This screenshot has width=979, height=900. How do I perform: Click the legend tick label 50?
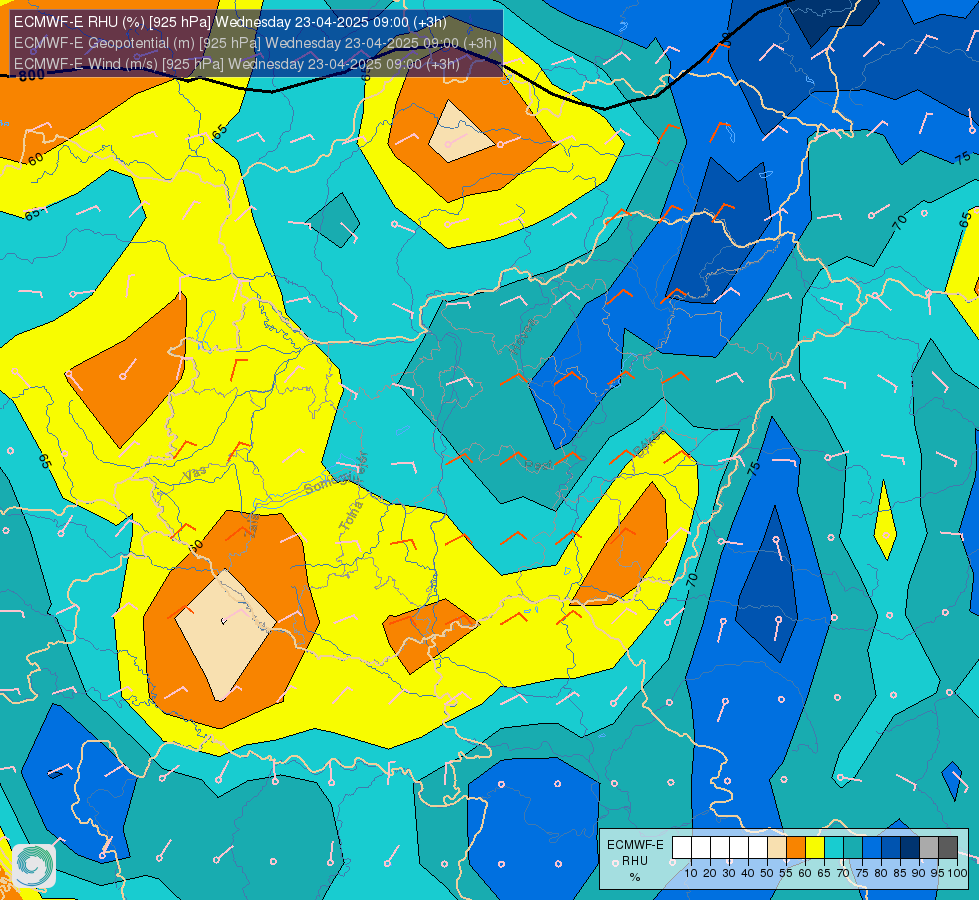(x=767, y=873)
